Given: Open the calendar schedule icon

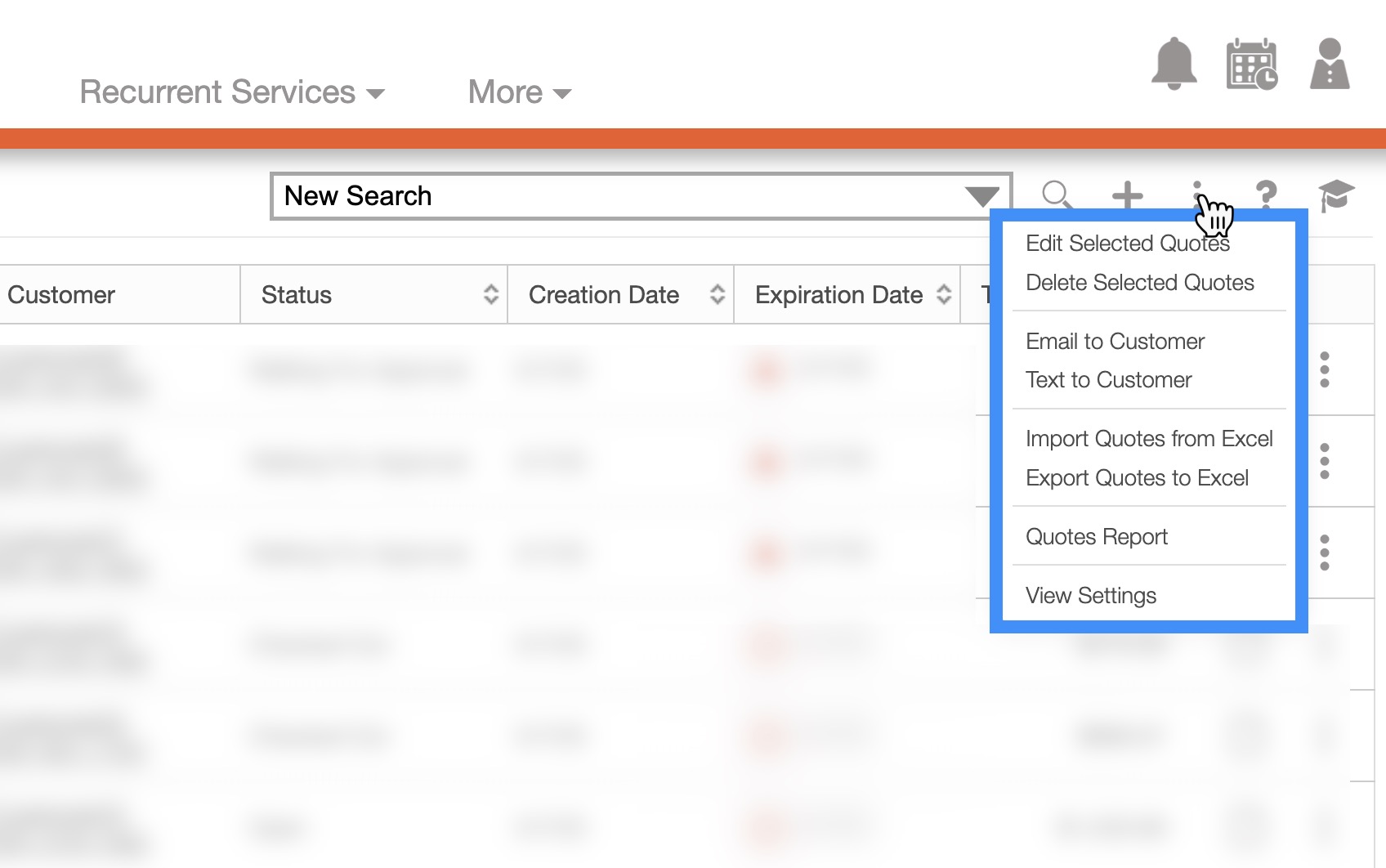Looking at the screenshot, I should (1251, 64).
